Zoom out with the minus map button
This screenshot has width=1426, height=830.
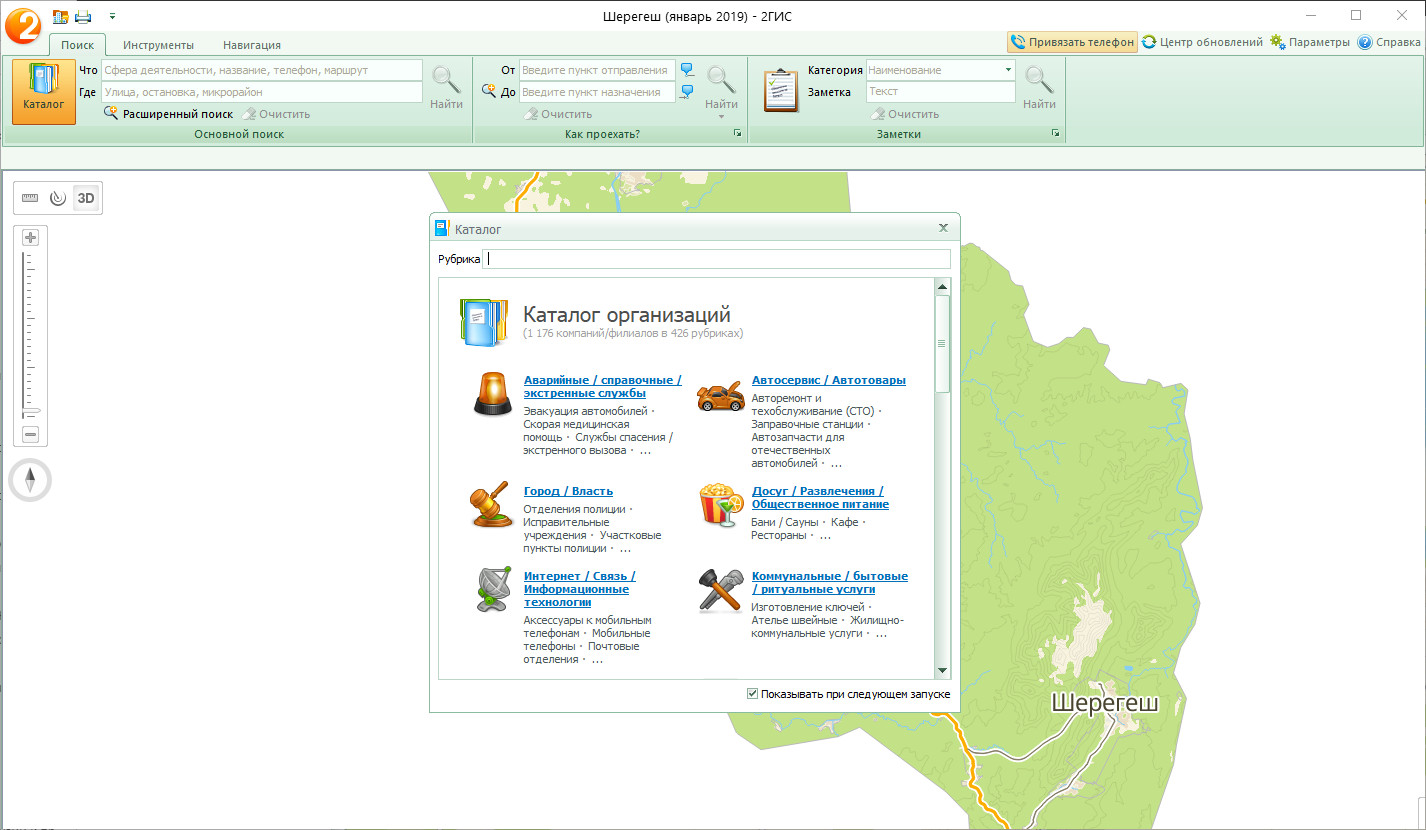pos(30,434)
